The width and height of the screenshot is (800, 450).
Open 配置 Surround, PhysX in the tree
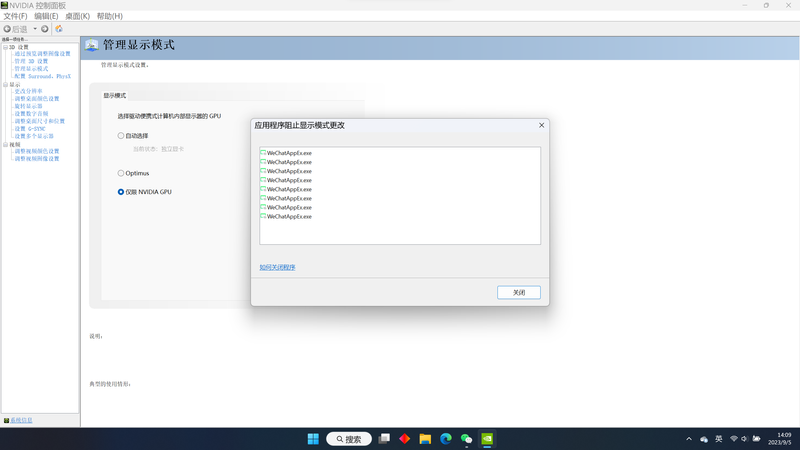[43, 77]
